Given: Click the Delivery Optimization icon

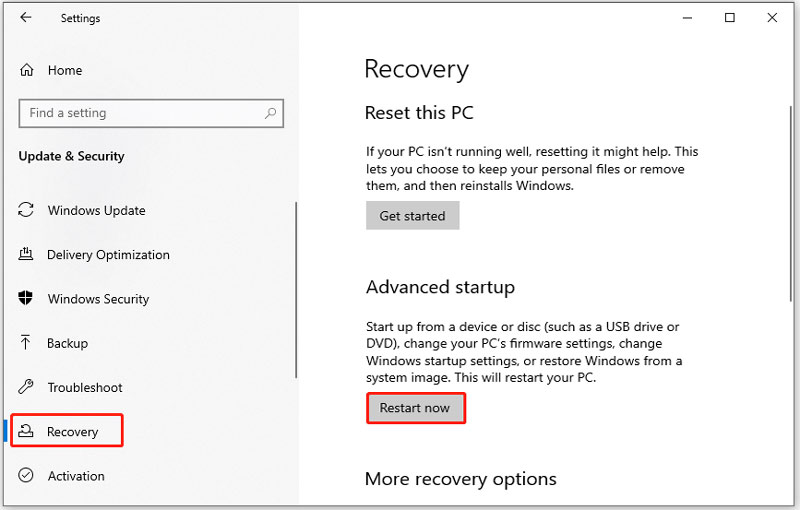Looking at the screenshot, I should pyautogui.click(x=27, y=255).
